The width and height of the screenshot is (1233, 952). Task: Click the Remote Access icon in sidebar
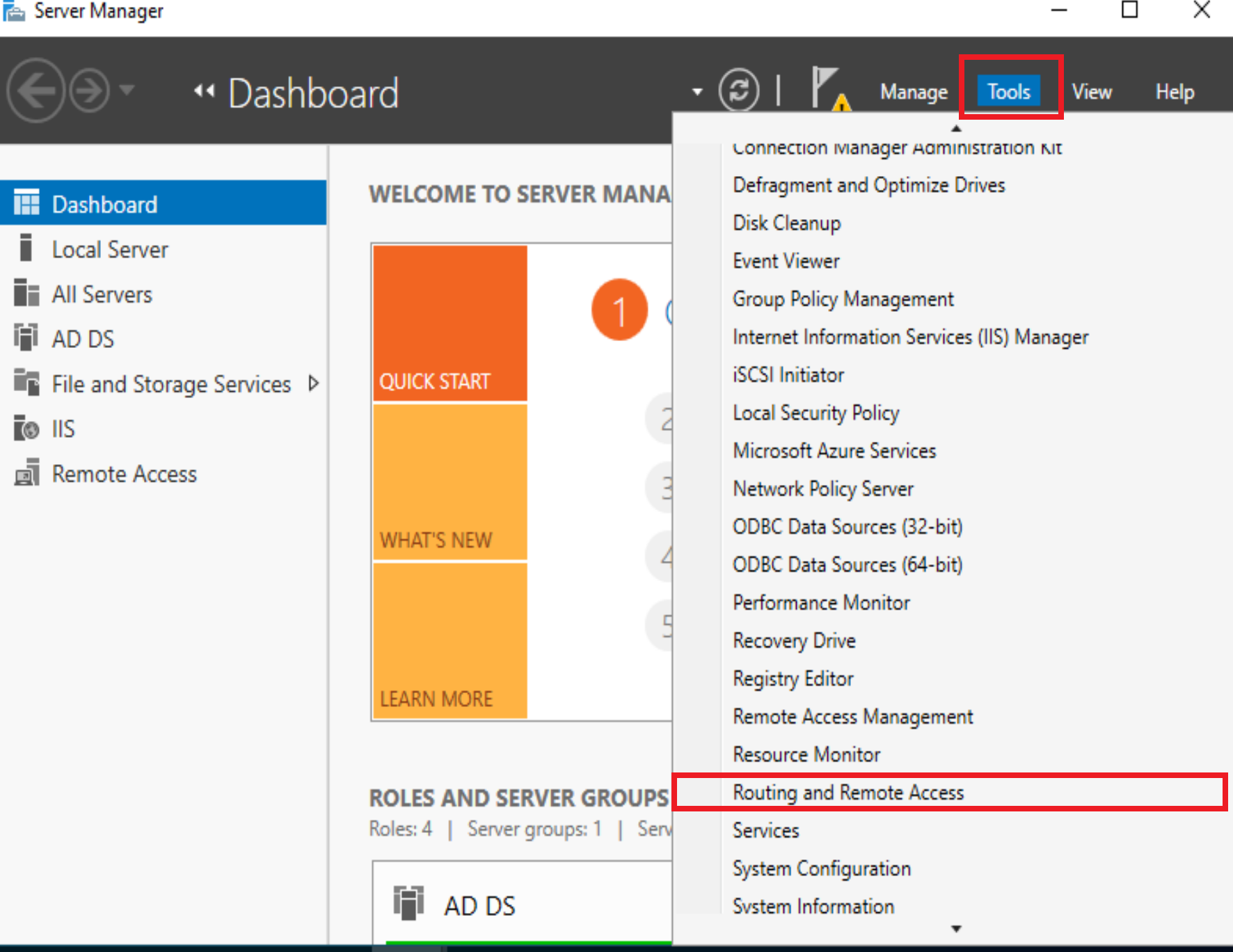[x=26, y=473]
